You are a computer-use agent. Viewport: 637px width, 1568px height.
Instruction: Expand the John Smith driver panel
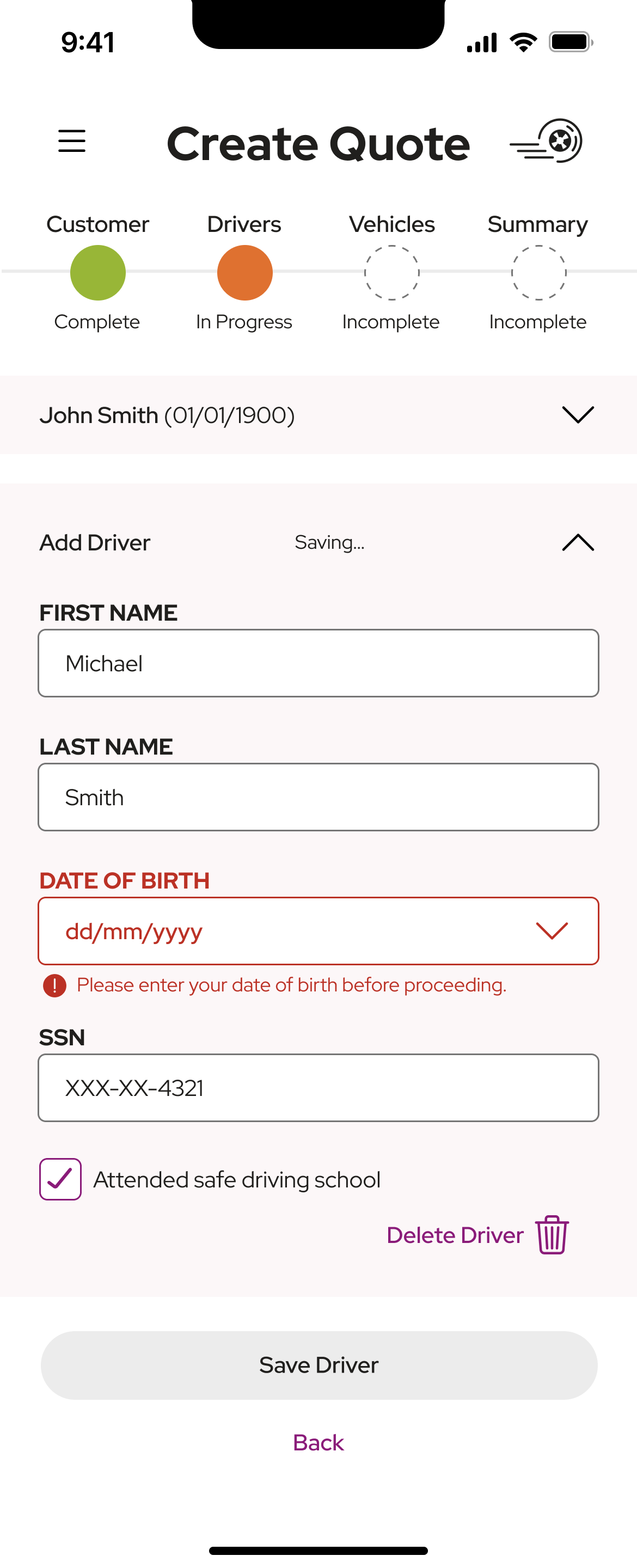click(x=577, y=414)
